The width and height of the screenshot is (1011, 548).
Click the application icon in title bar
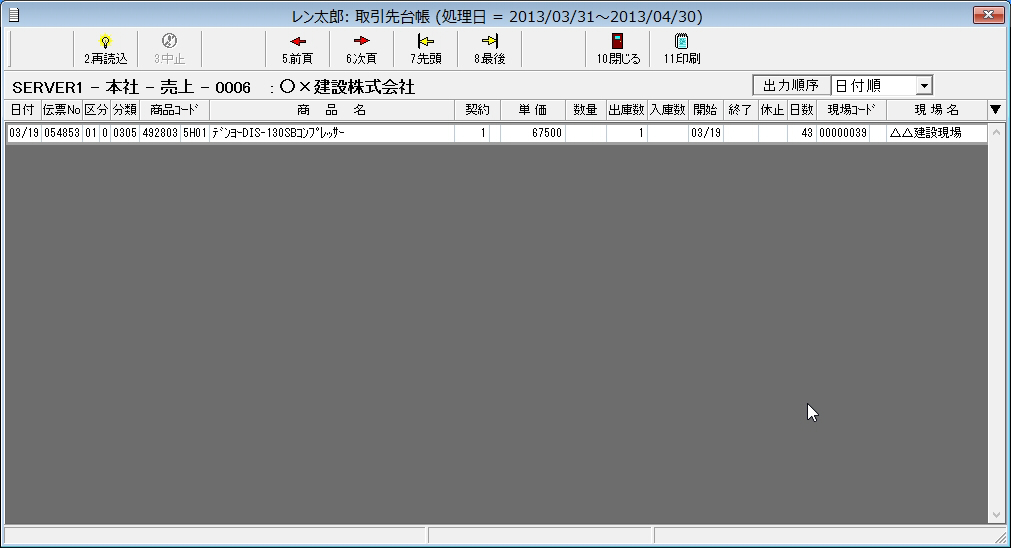point(13,14)
